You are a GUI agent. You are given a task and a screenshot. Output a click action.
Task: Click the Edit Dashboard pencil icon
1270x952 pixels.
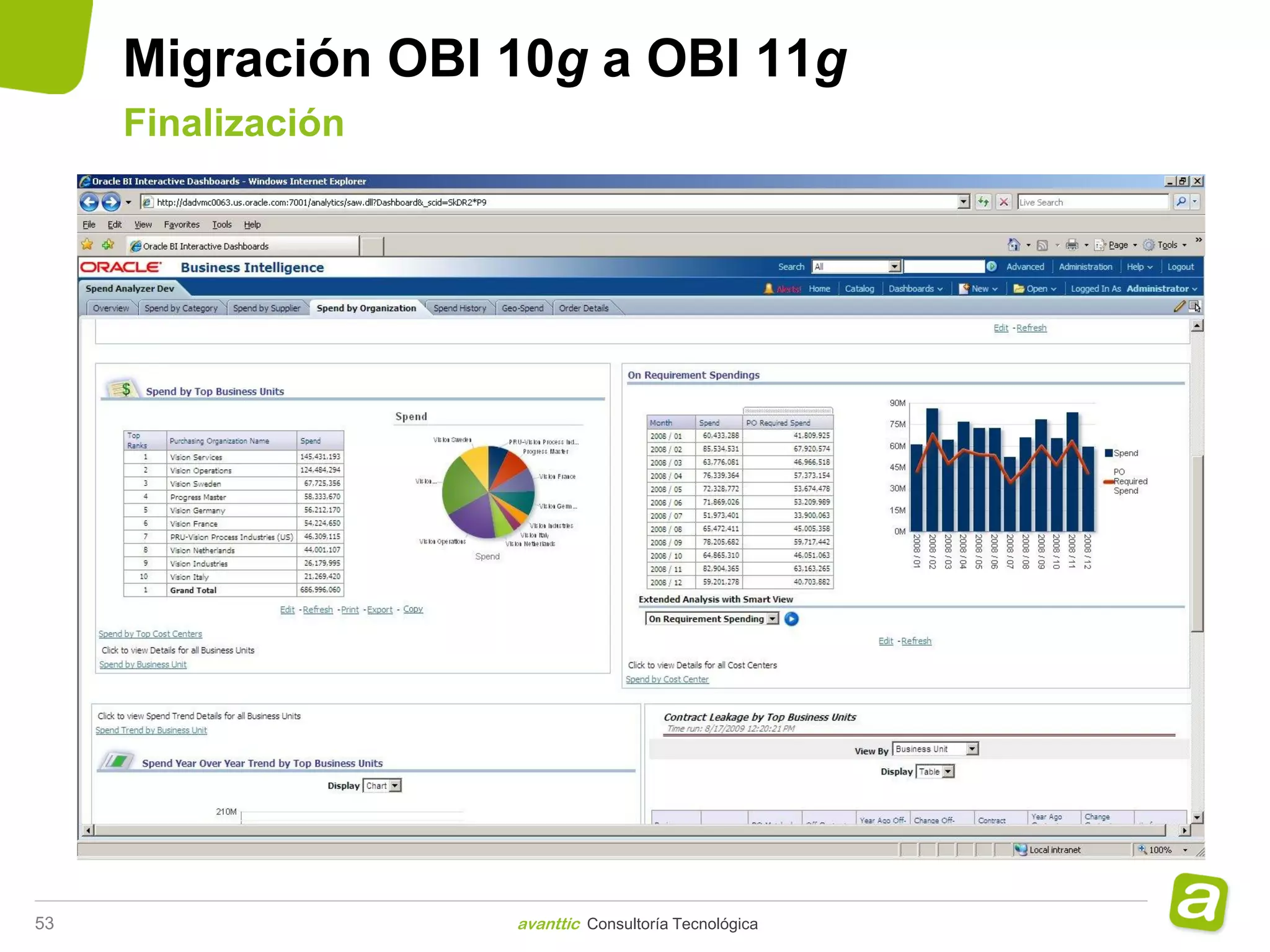1179,306
